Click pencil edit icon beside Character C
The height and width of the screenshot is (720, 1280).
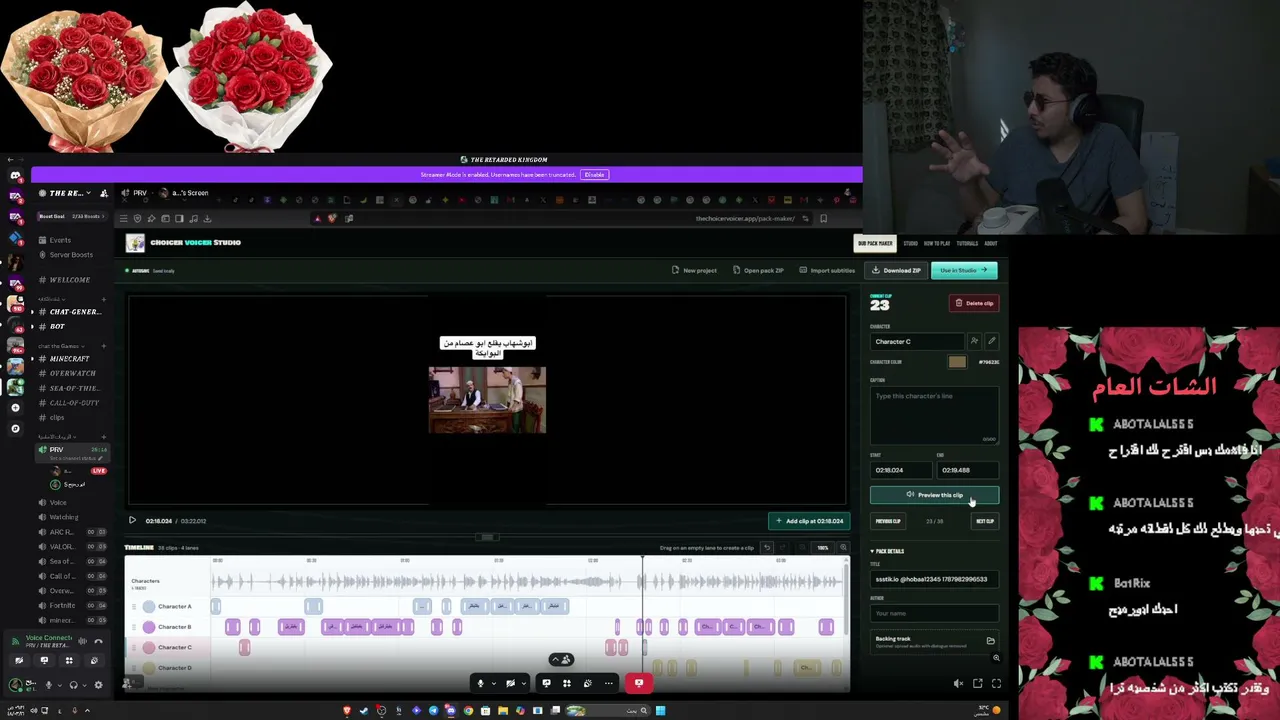point(991,341)
